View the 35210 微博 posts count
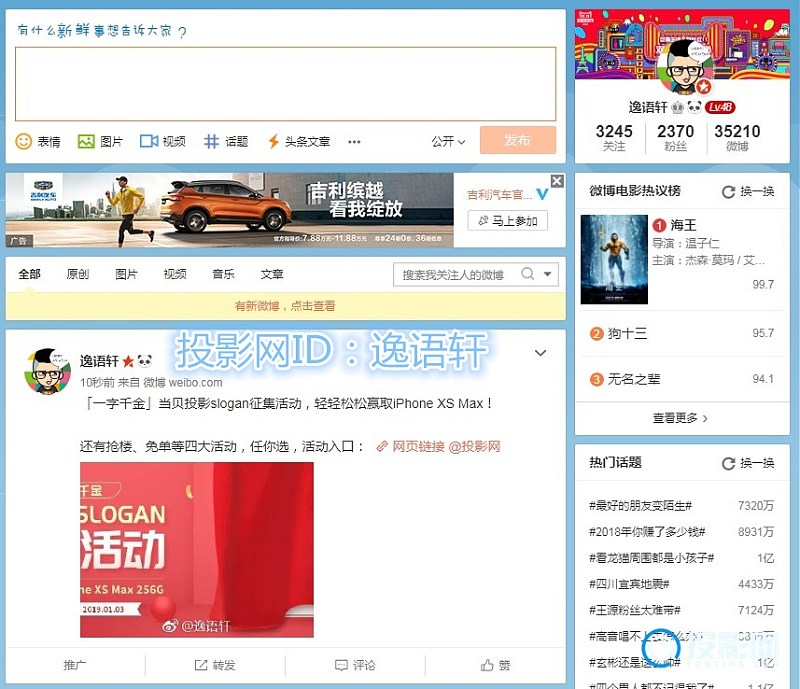Image resolution: width=800 pixels, height=689 pixels. (x=737, y=138)
